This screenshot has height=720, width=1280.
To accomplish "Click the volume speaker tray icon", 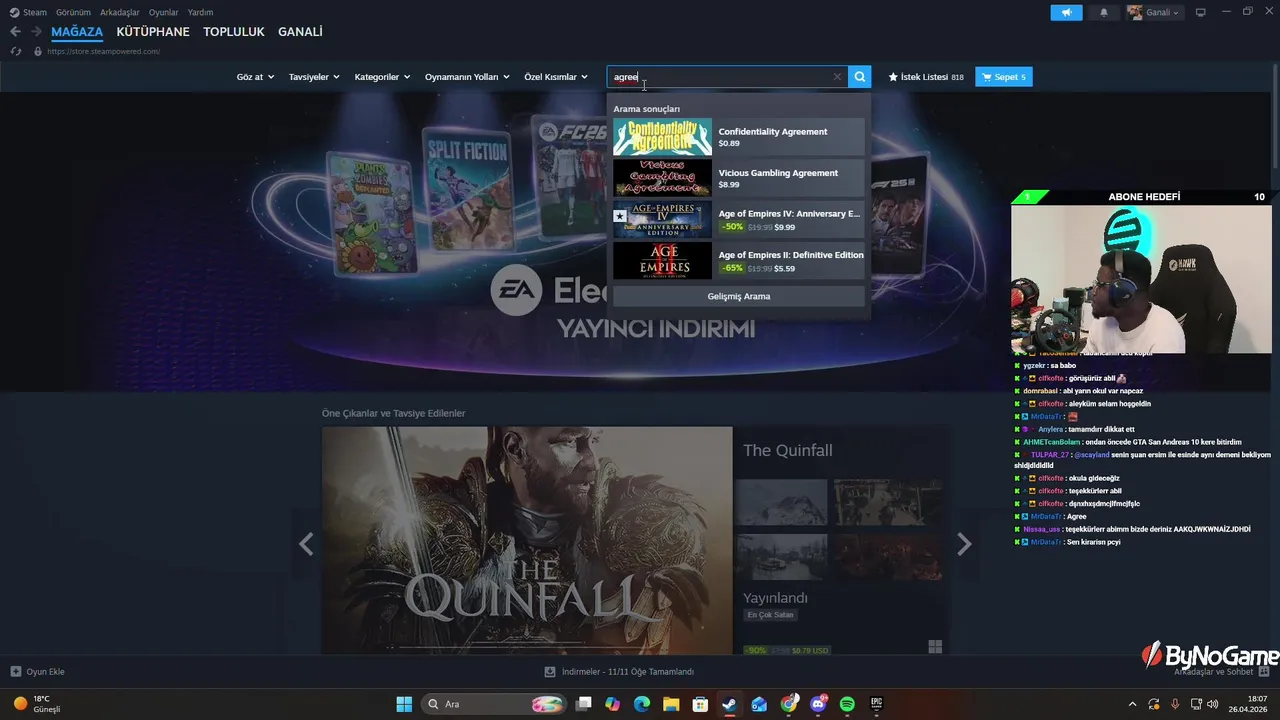I will click(1213, 704).
